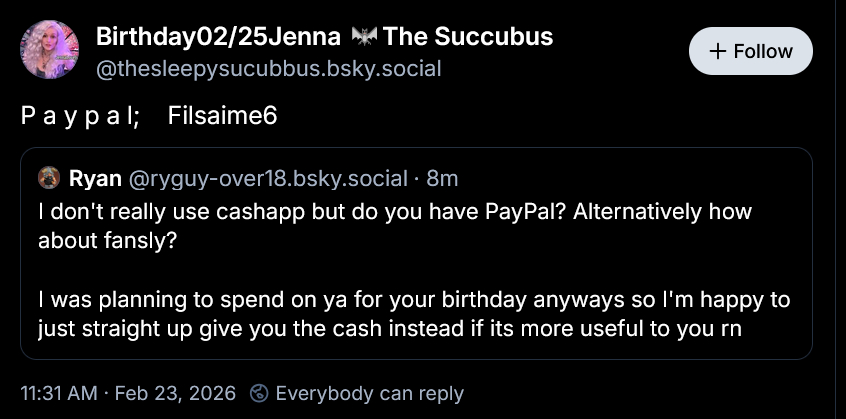The width and height of the screenshot is (846, 419).
Task: Click the plus icon on Follow
Action: tap(718, 51)
